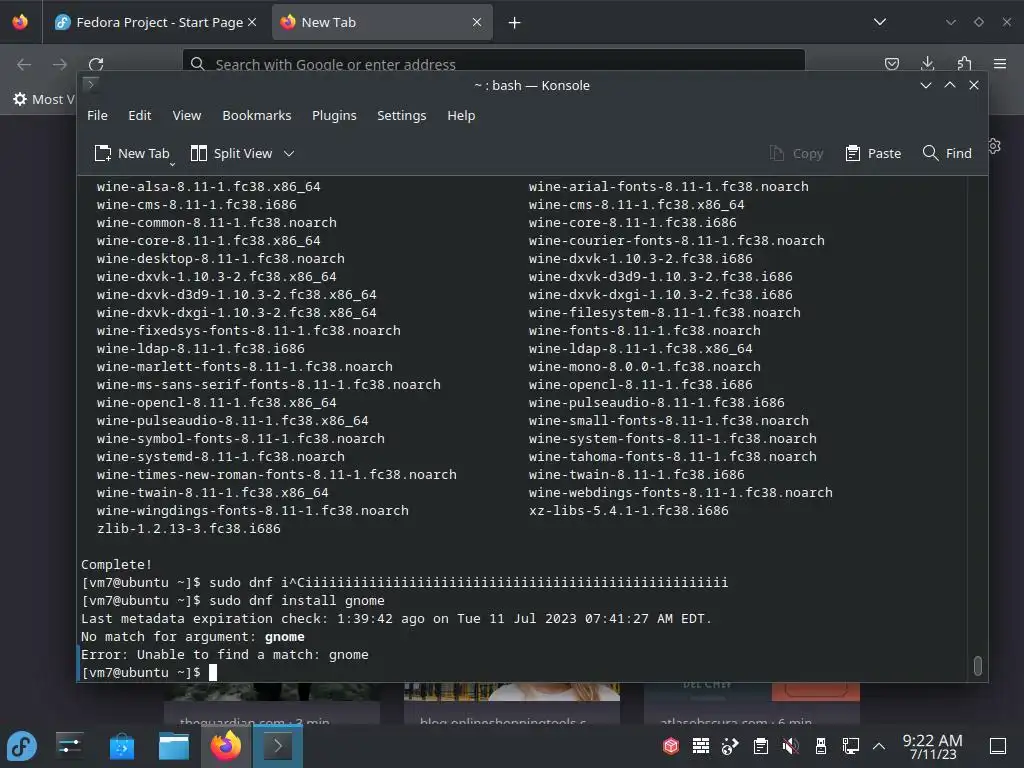1024x768 pixels.
Task: Click Firefox address search bar
Action: 494,63
